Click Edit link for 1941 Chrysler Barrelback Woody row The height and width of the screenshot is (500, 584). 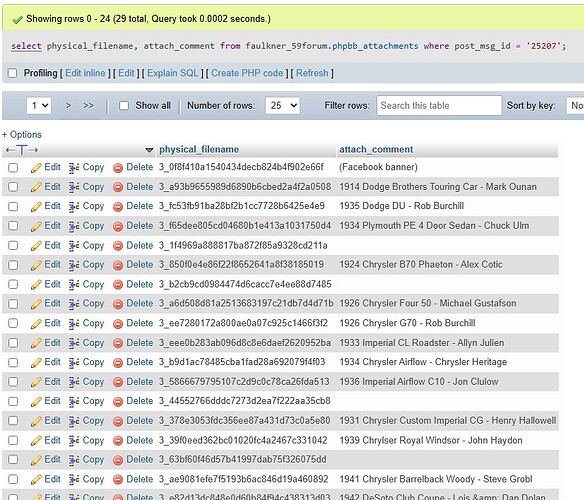click(x=52, y=479)
